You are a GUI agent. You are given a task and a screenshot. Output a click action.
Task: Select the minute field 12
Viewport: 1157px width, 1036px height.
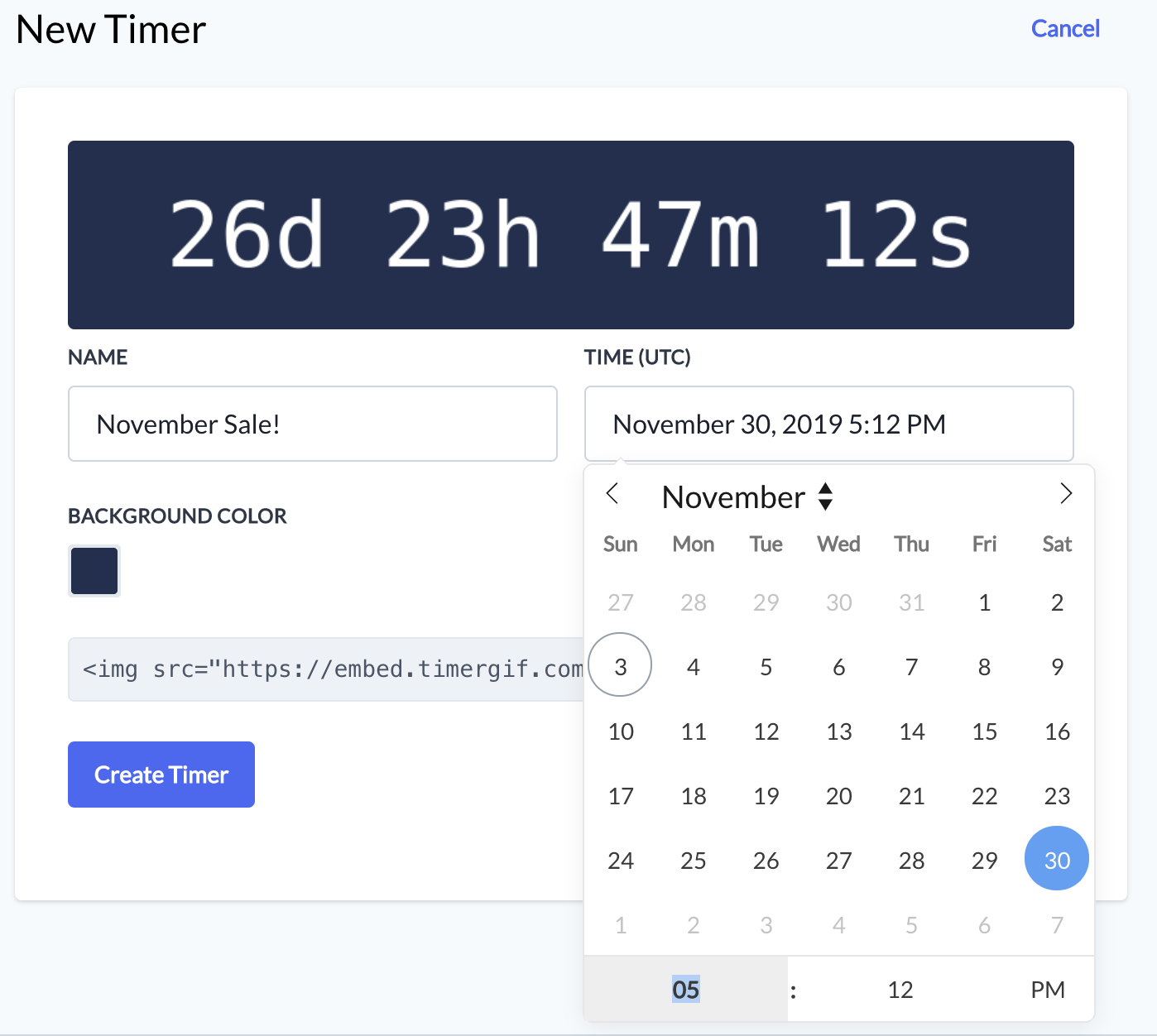[x=900, y=990]
